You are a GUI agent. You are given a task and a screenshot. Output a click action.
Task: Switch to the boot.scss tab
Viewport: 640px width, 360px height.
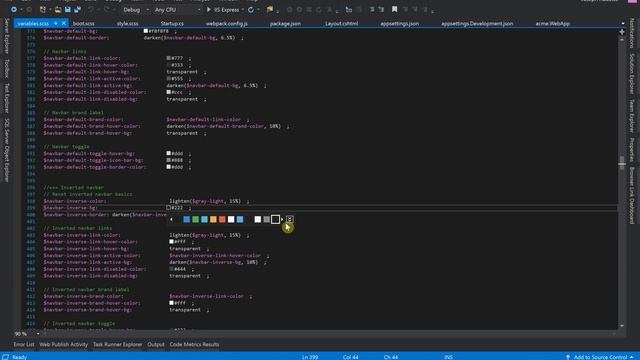(x=84, y=24)
